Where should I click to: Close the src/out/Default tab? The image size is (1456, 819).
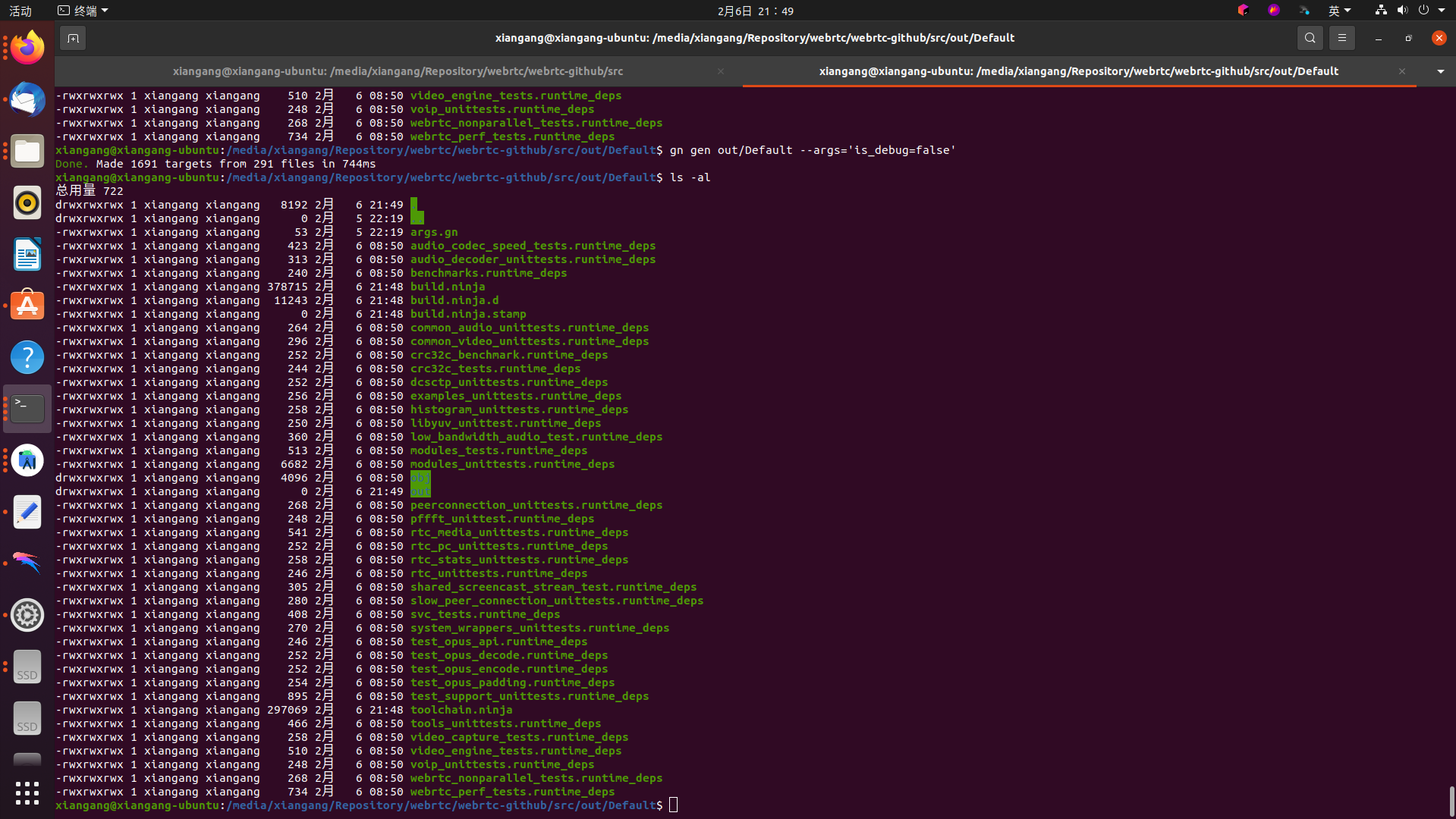(x=1402, y=71)
